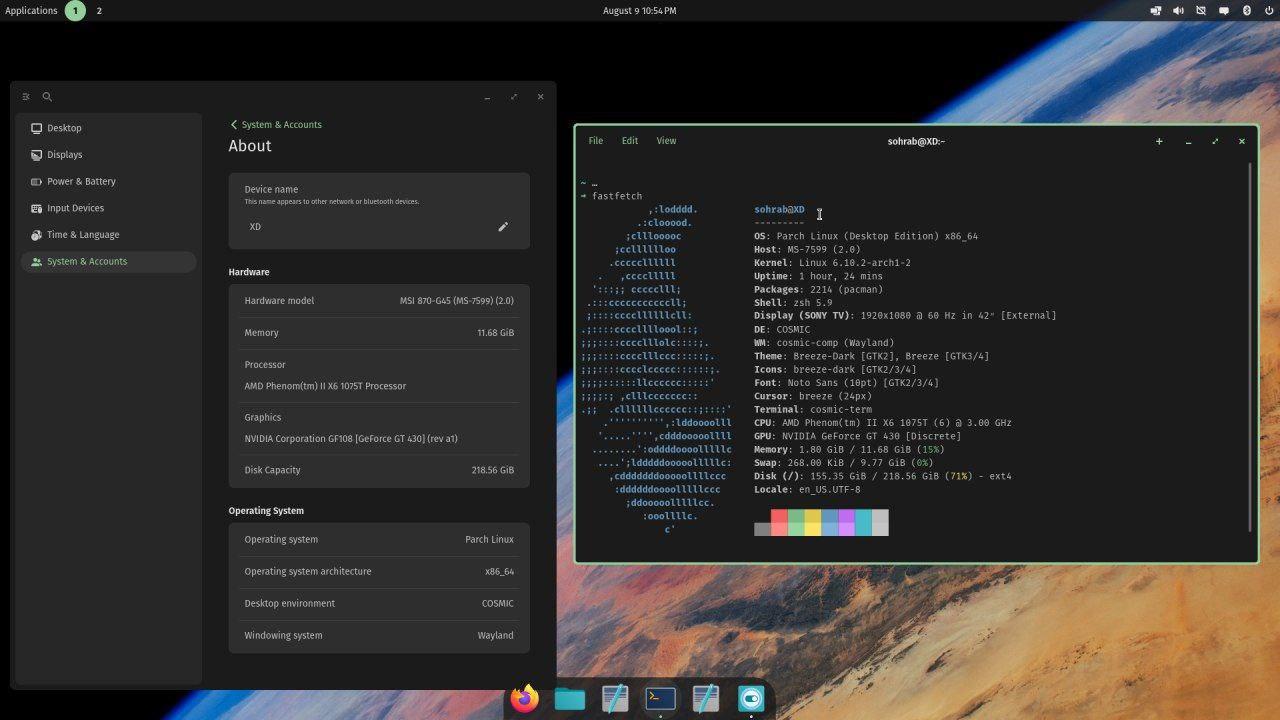
Task: Edit the device name with the pencil icon
Action: point(503,227)
